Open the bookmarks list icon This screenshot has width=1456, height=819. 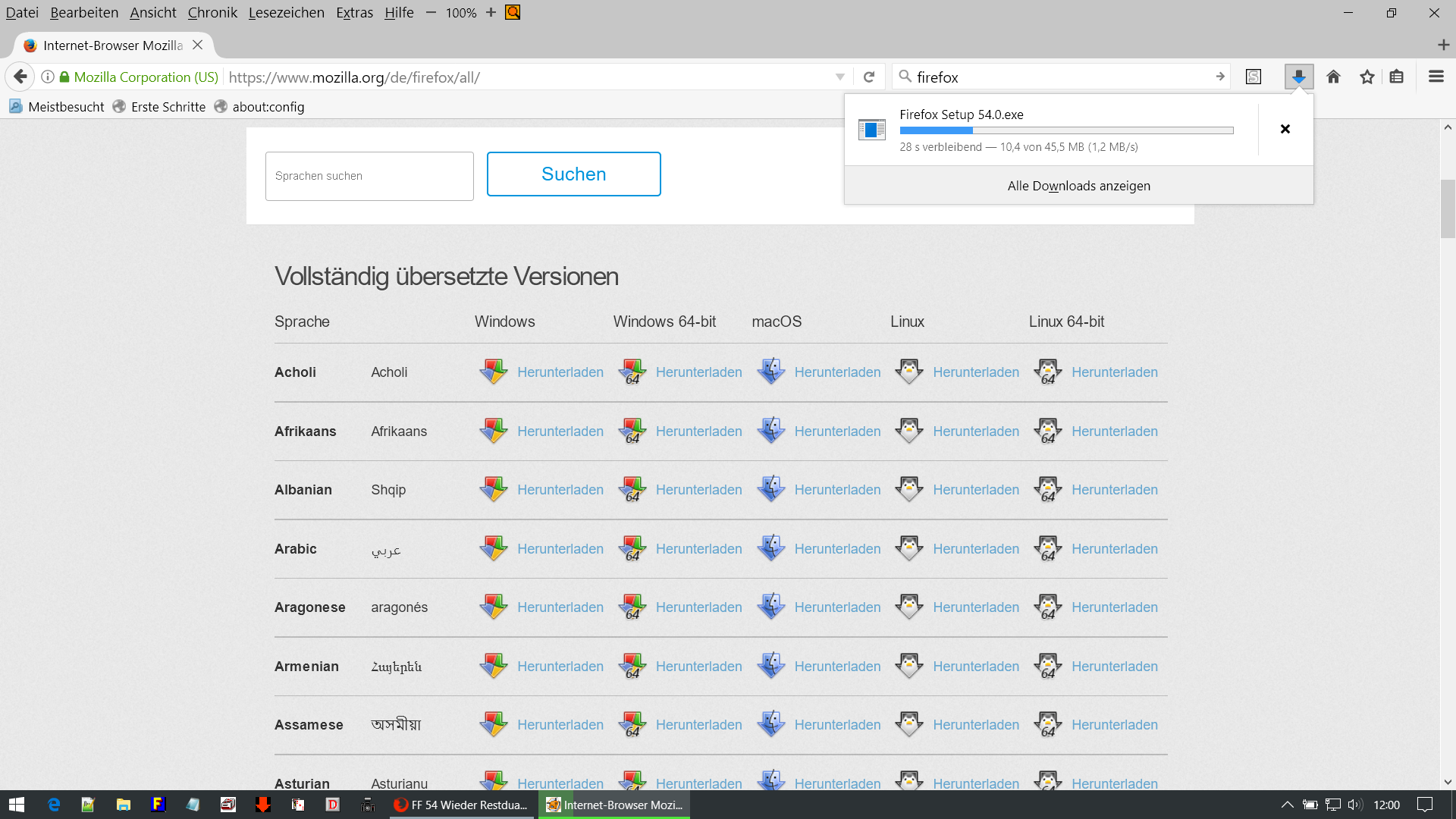1396,77
